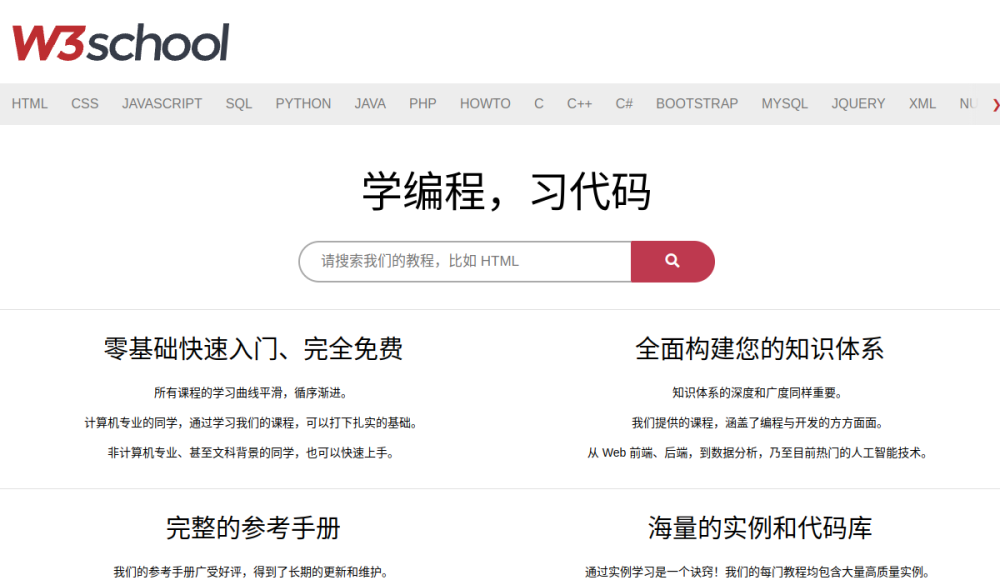Go to the JAVASCRIPT tutorial
This screenshot has width=1000, height=583.
click(x=162, y=104)
